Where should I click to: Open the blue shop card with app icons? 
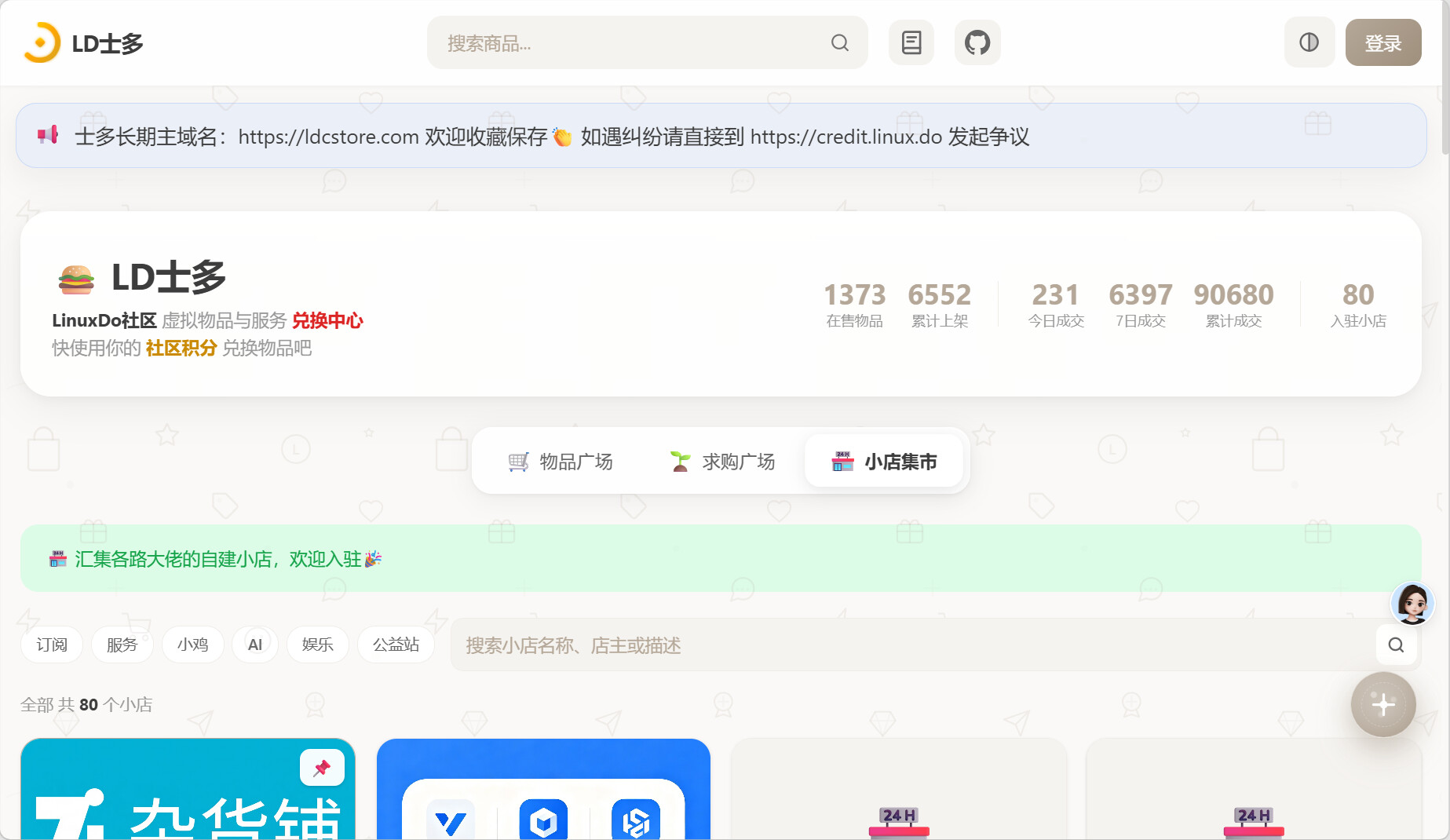tap(543, 789)
